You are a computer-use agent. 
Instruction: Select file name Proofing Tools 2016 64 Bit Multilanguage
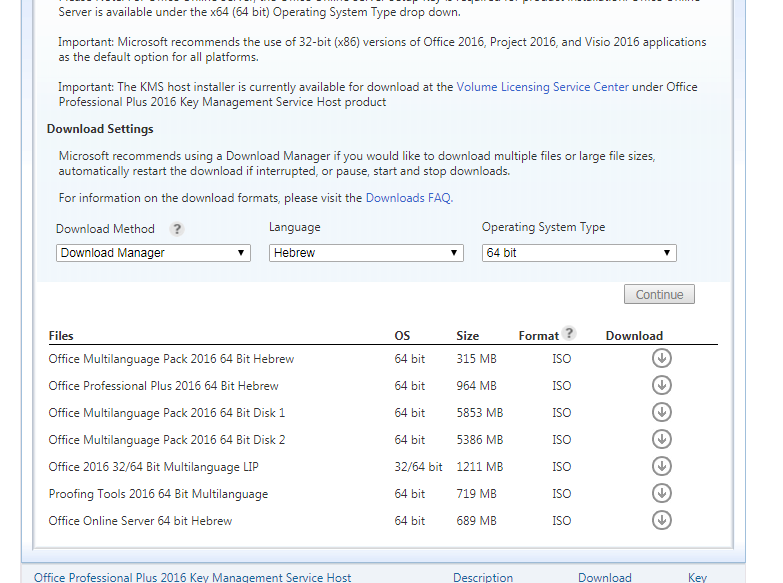tap(158, 494)
